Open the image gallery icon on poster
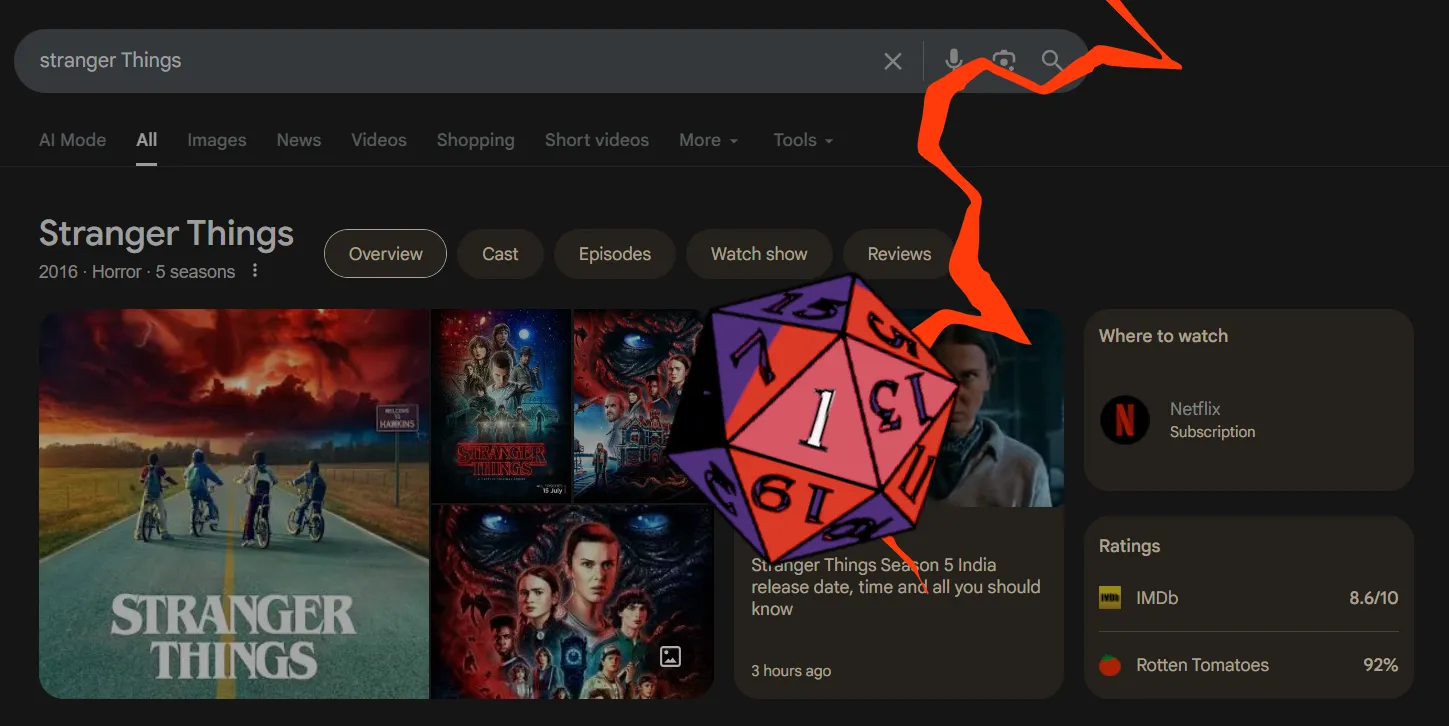Image resolution: width=1449 pixels, height=726 pixels. pos(670,657)
